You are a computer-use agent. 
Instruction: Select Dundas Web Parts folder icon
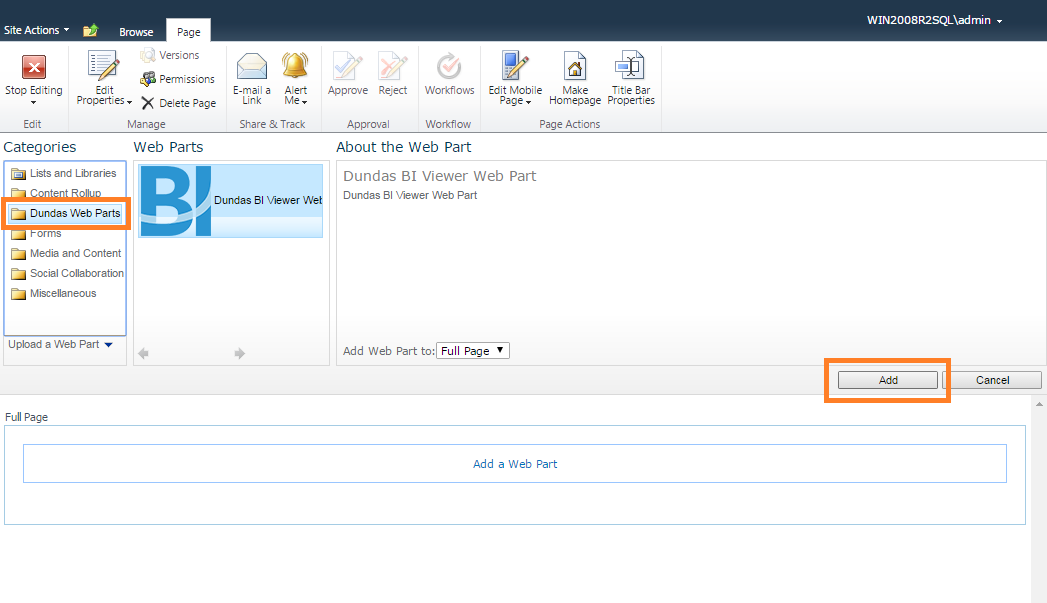19,214
